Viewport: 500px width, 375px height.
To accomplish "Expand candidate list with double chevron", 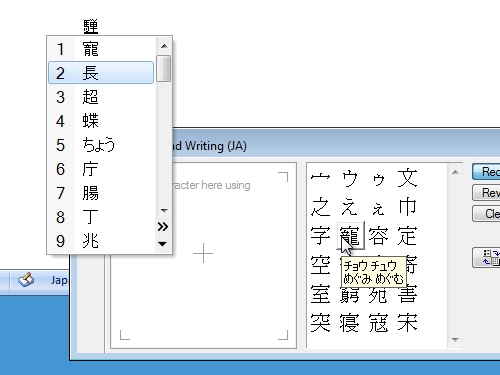I will (163, 227).
